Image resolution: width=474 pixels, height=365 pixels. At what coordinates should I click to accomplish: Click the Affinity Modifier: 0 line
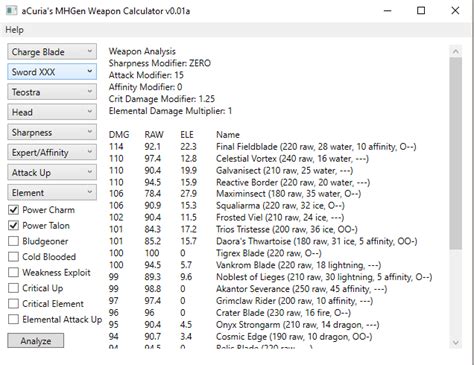click(145, 87)
